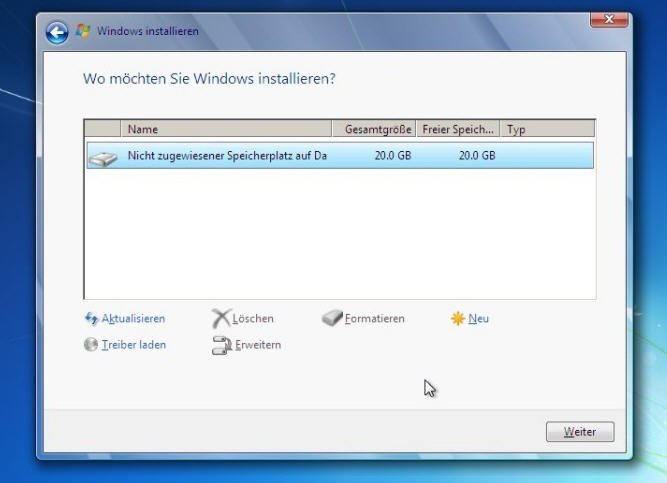Click the Formatieren link
Image resolution: width=667 pixels, height=483 pixels.
374,318
